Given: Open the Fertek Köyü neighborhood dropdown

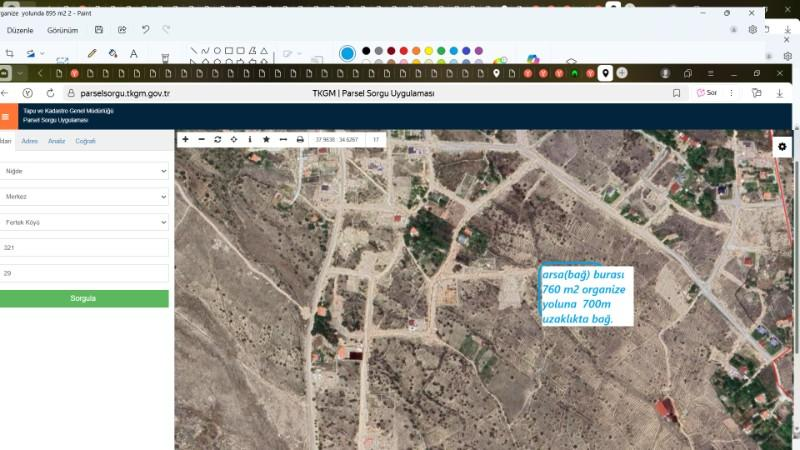Looking at the screenshot, I should [x=84, y=222].
